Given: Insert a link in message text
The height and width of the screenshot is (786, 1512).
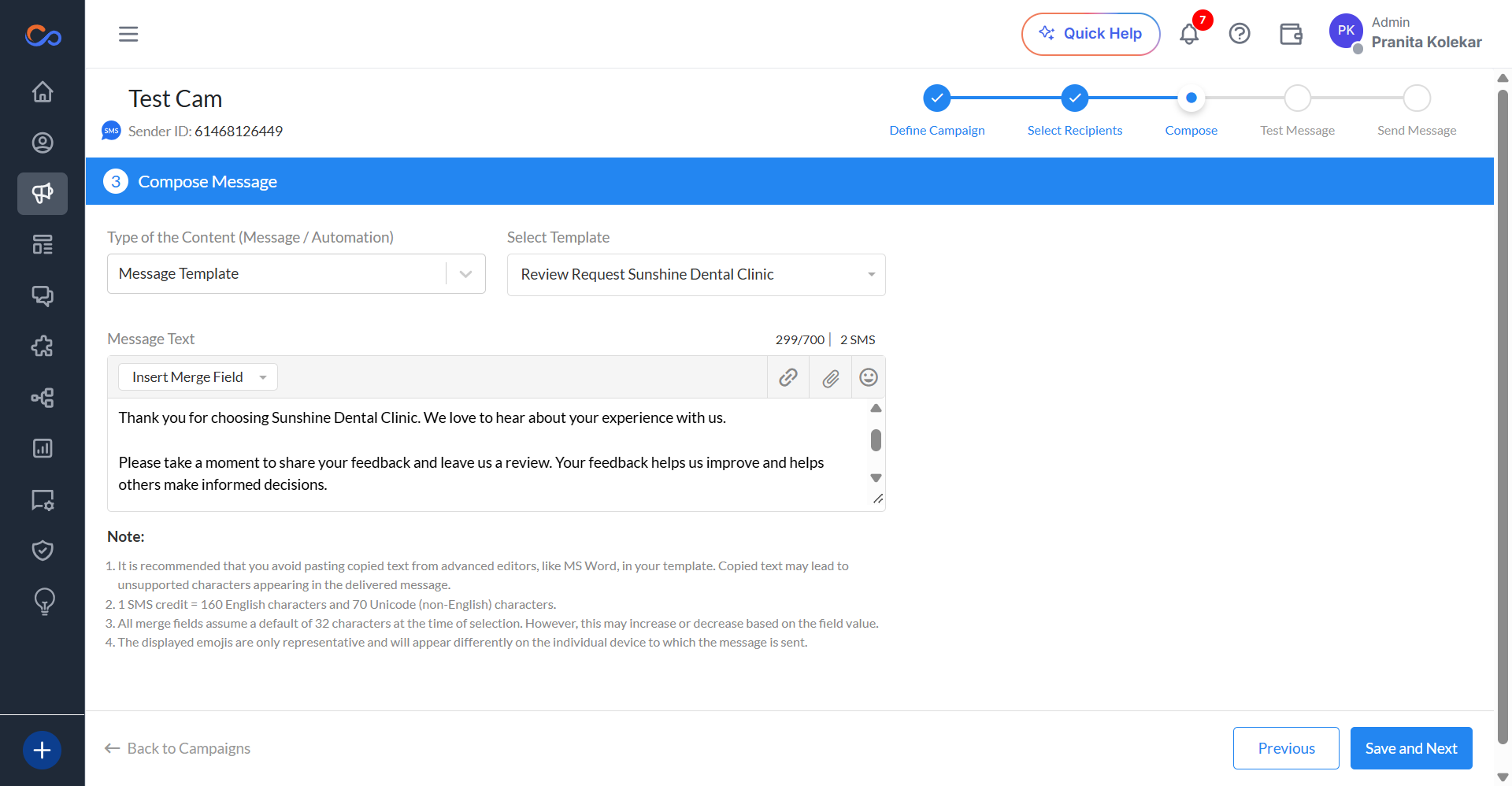Looking at the screenshot, I should click(788, 377).
